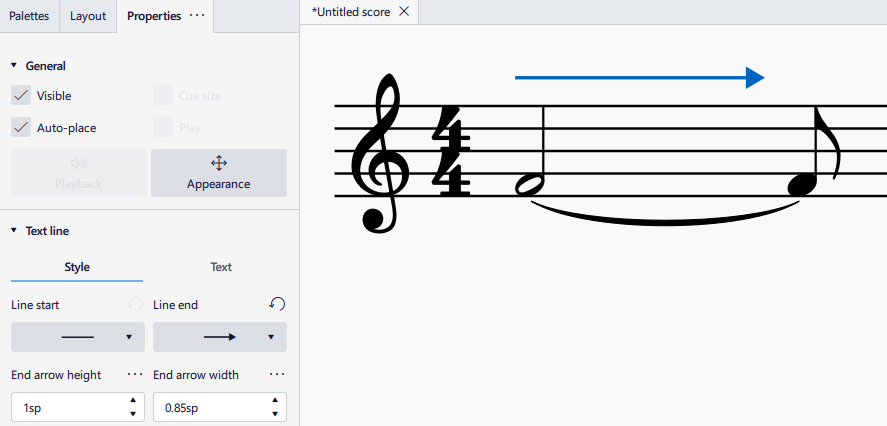Click the blue arrow line in score

point(638,77)
